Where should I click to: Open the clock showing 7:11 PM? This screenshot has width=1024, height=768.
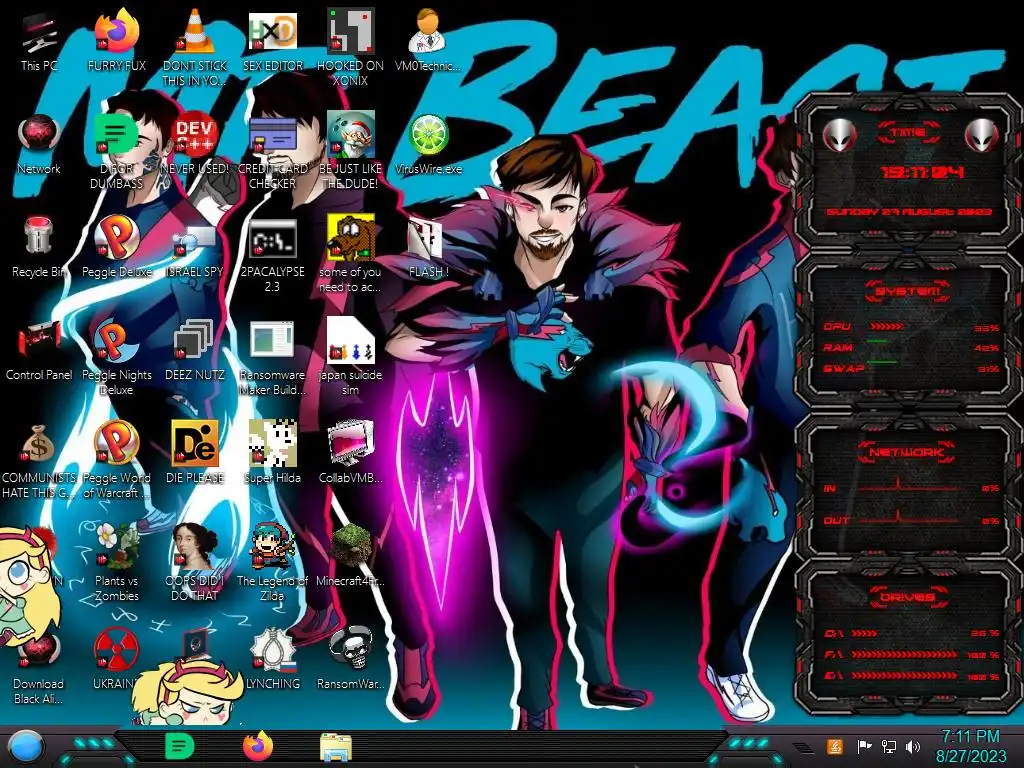click(970, 746)
